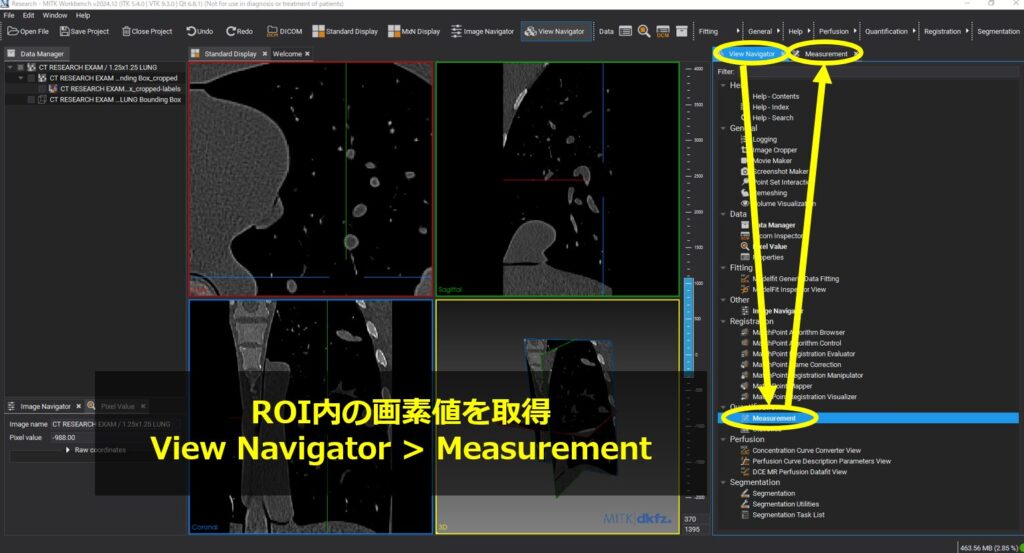The height and width of the screenshot is (553, 1024).
Task: Open Movie Maker view from the list
Action: click(772, 161)
